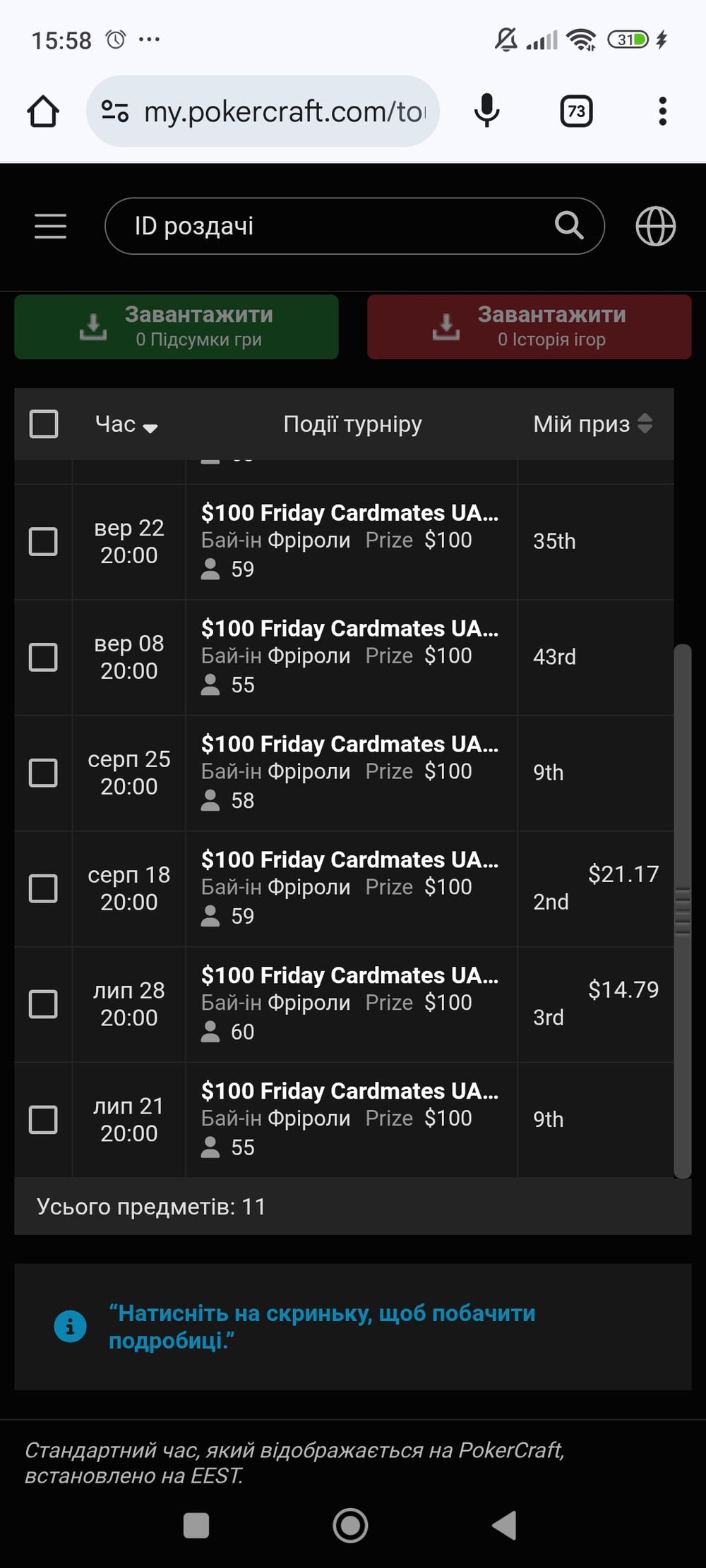This screenshot has height=1568, width=706.
Task: Sort by Час column arrow
Action: [150, 427]
